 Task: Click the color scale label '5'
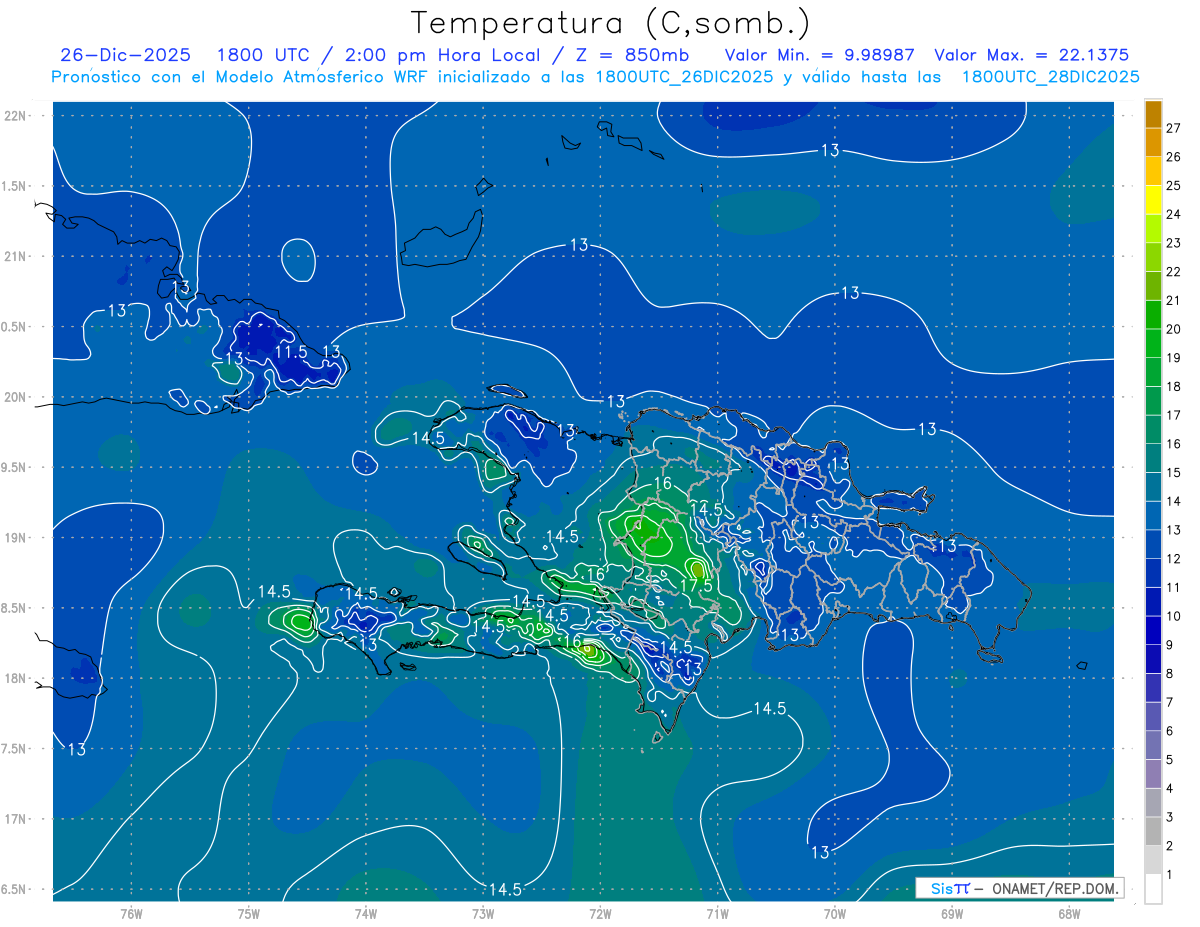[1170, 760]
